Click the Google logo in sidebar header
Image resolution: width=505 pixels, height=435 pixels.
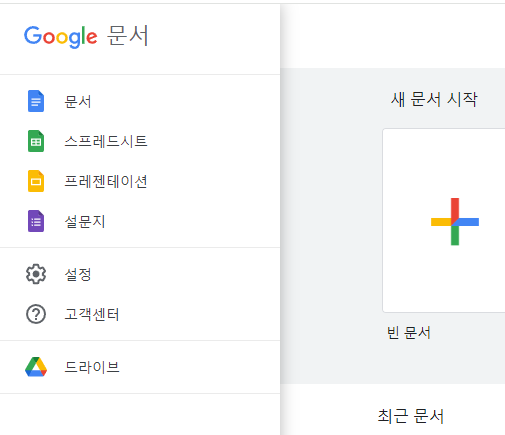coord(61,37)
